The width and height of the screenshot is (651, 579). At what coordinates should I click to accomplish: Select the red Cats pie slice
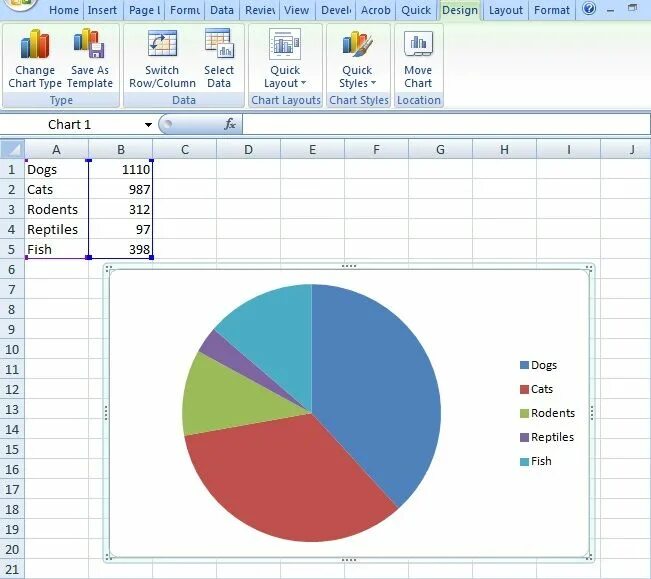coord(286,477)
